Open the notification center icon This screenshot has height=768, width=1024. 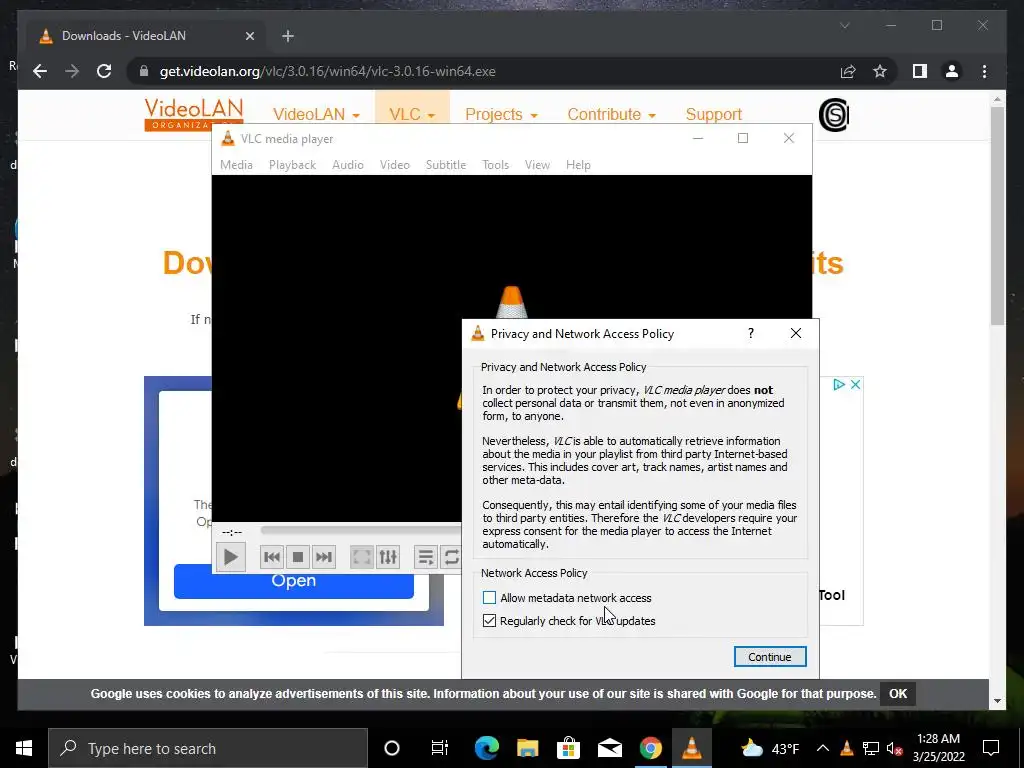[x=991, y=748]
